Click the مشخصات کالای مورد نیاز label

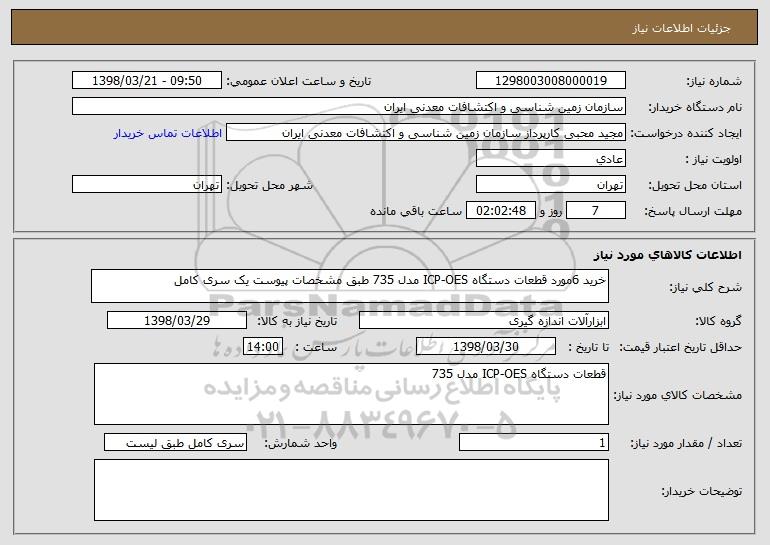[x=678, y=395]
